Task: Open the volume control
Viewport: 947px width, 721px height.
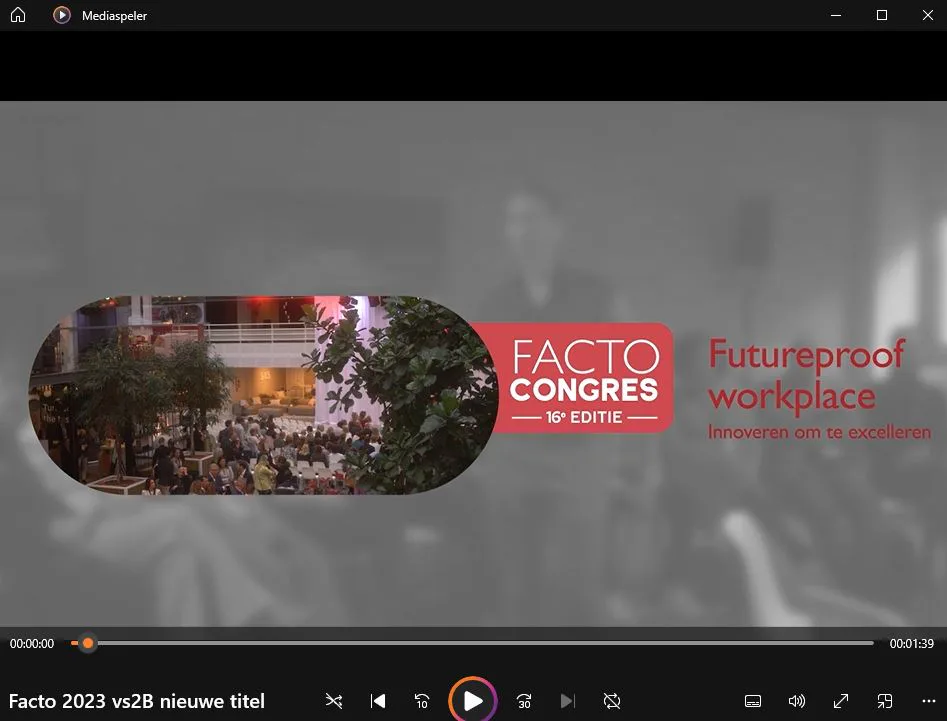Action: click(797, 700)
